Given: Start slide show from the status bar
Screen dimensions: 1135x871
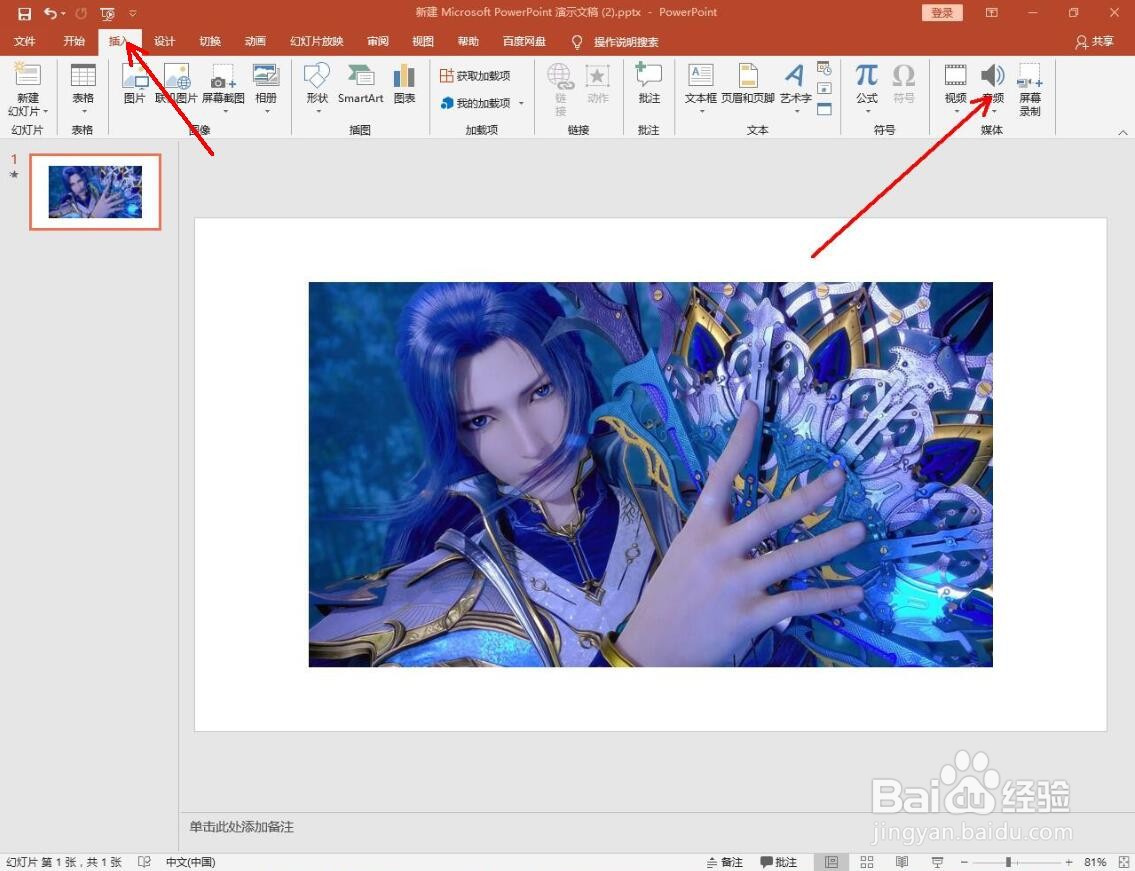Looking at the screenshot, I should pos(937,862).
